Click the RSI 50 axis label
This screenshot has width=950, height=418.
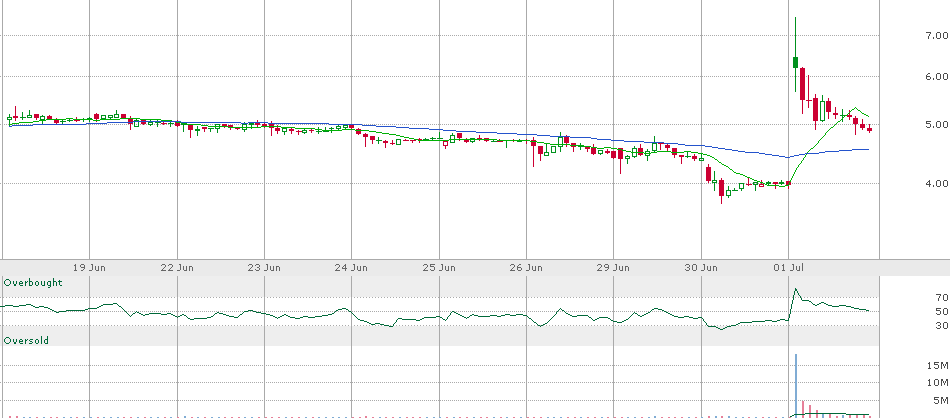(x=941, y=311)
